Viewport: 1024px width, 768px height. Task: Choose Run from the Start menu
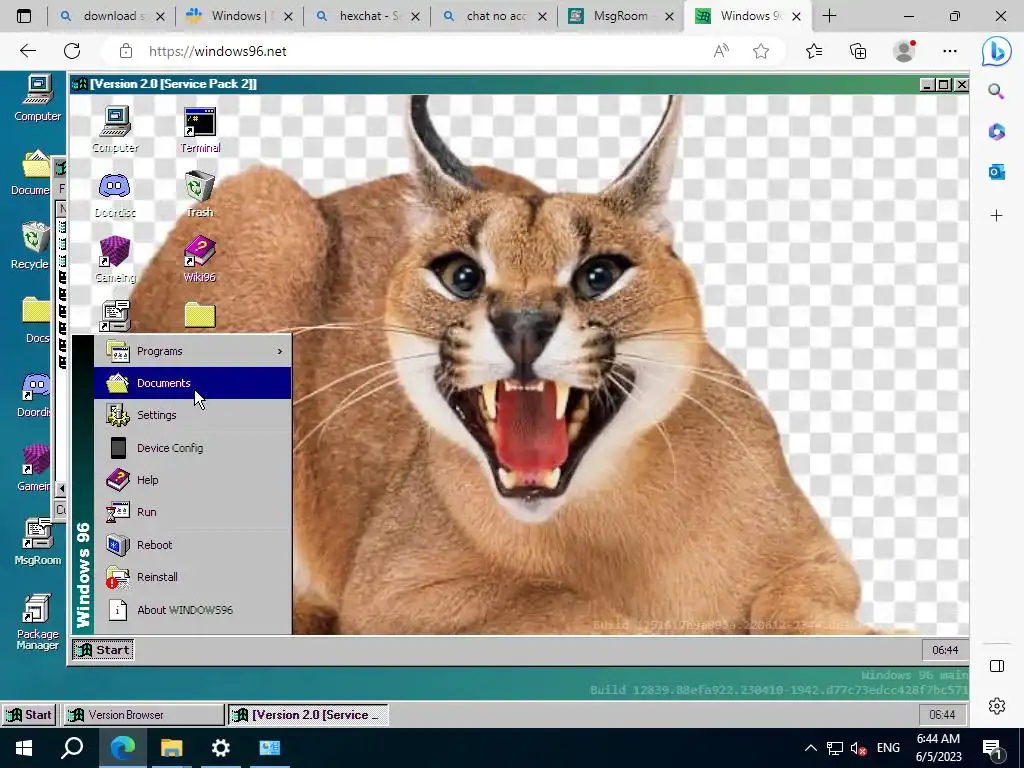point(193,512)
